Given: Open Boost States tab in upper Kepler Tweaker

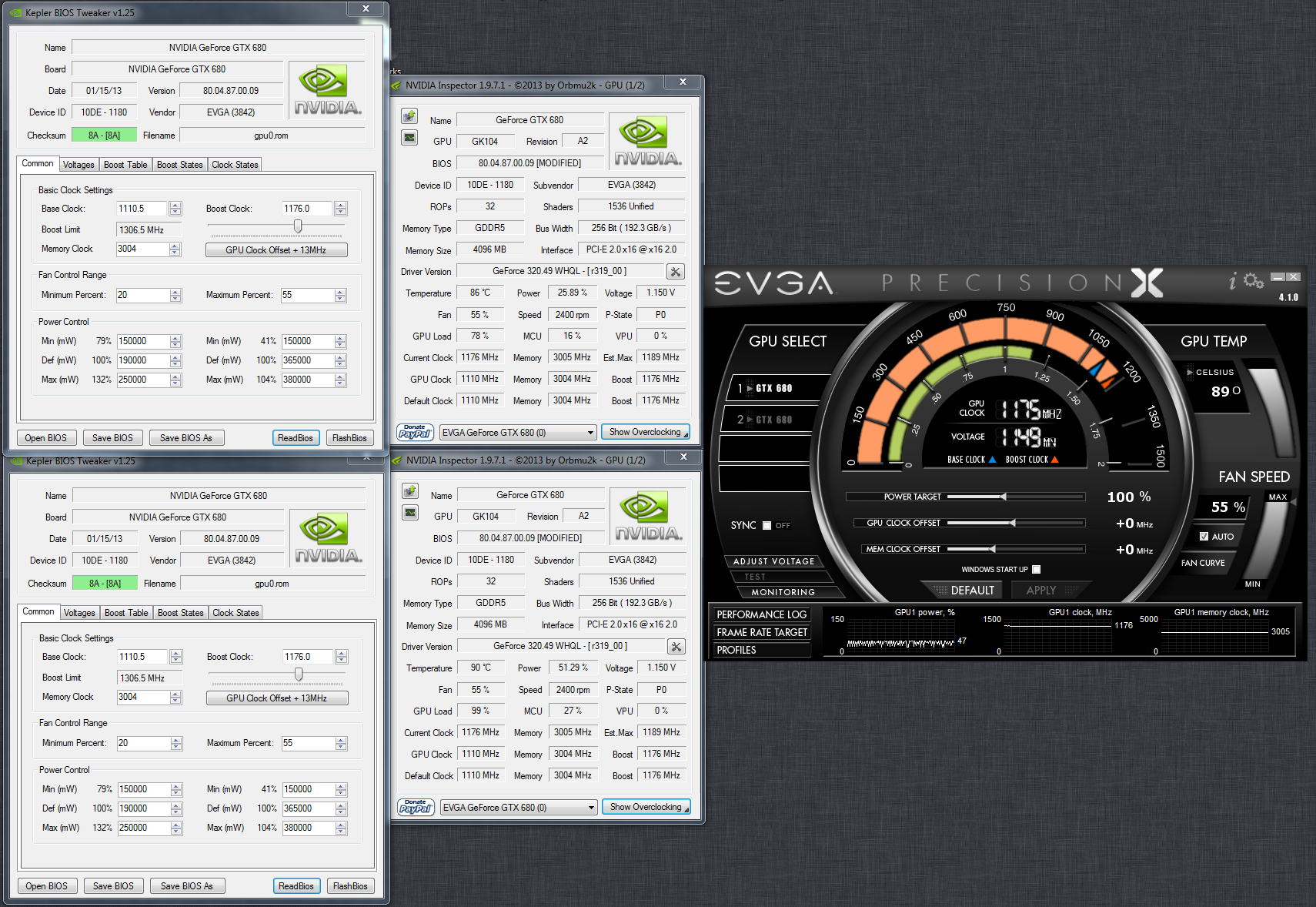Looking at the screenshot, I should (179, 165).
